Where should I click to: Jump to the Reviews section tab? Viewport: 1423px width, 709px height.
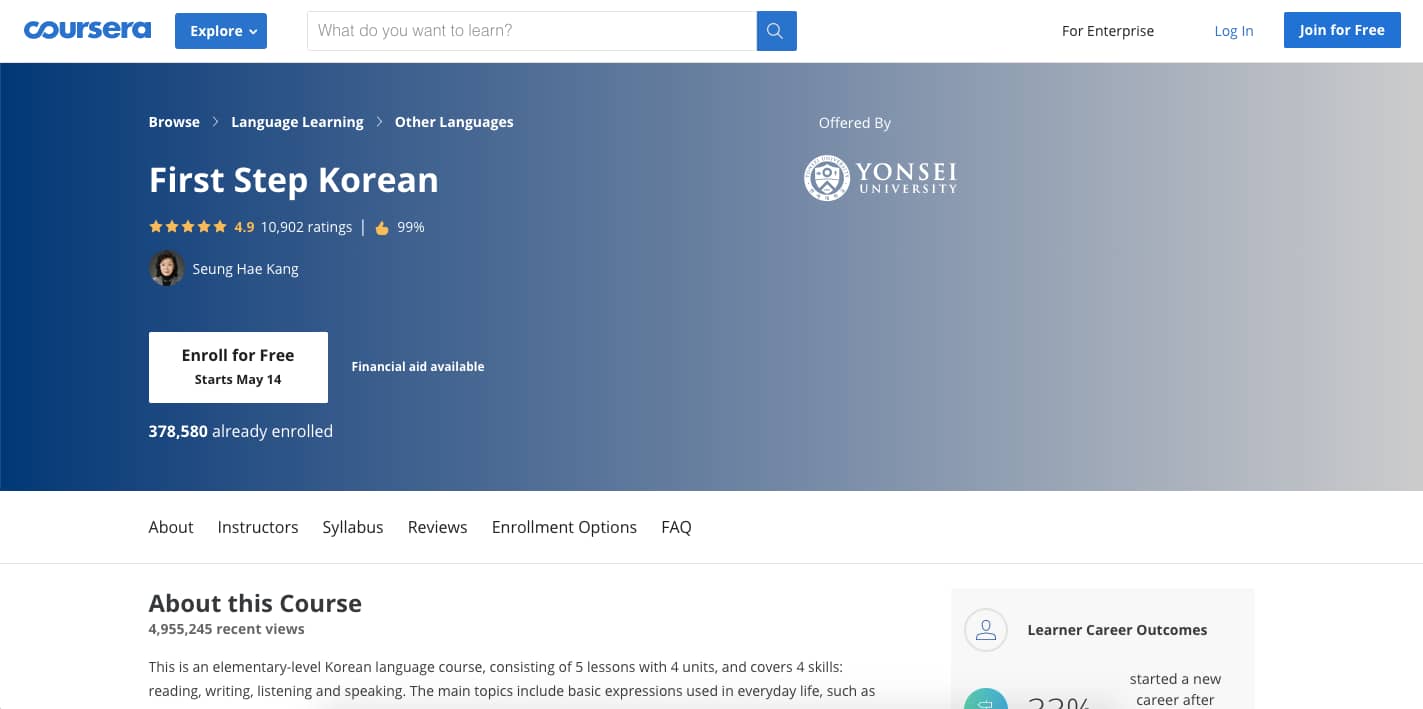coord(437,527)
